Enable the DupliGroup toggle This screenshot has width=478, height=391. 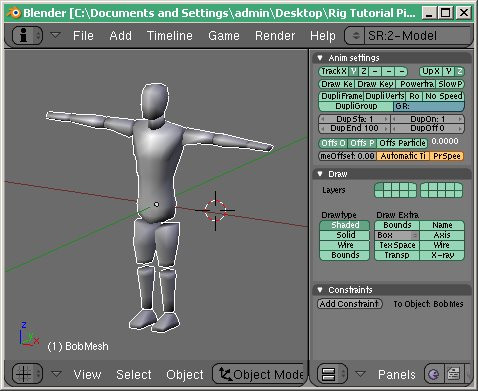[x=356, y=106]
